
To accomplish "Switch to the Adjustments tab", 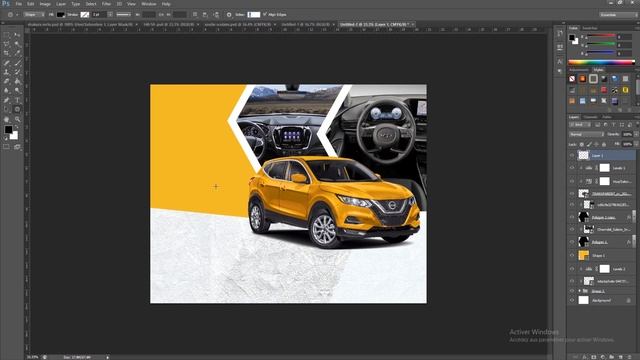I will 579,70.
